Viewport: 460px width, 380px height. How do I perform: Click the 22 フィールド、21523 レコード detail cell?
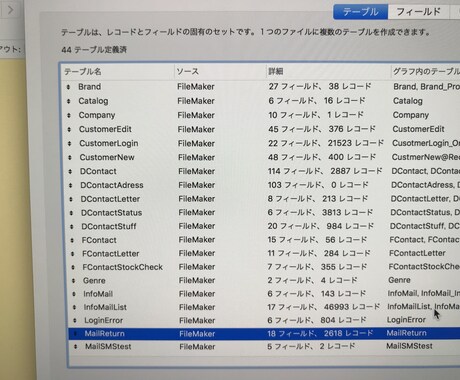(326, 143)
